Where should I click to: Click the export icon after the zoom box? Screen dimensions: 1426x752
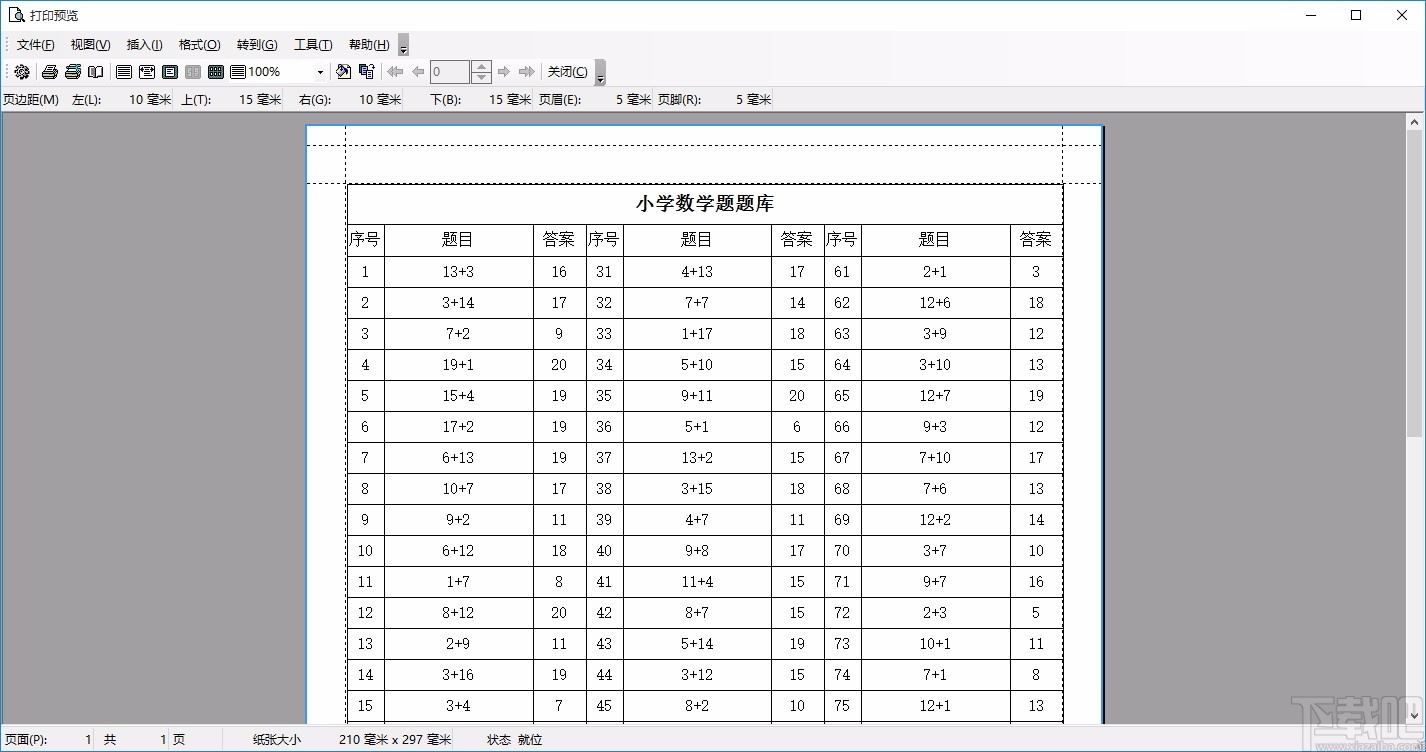[344, 72]
